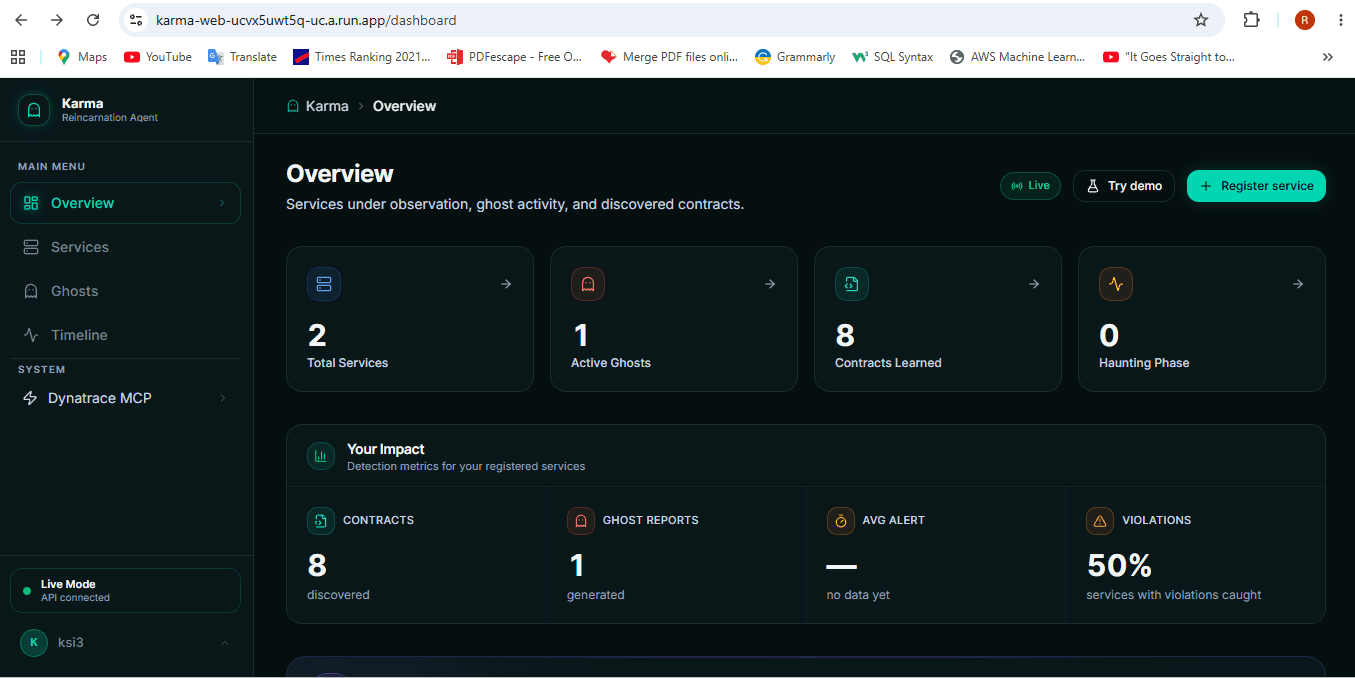Open the apps grid bookmarks shortcut
This screenshot has height=678, width=1355.
[18, 57]
